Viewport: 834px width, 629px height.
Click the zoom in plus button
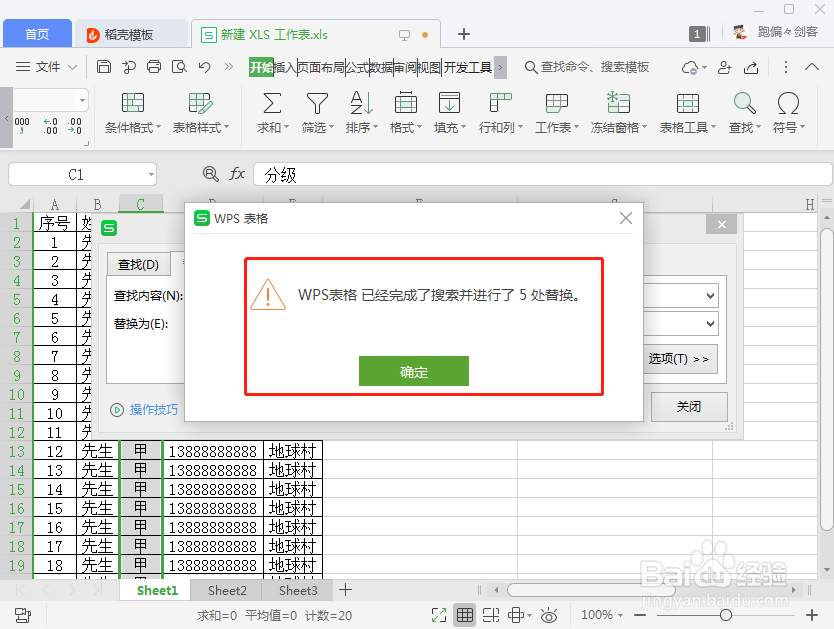pos(812,615)
